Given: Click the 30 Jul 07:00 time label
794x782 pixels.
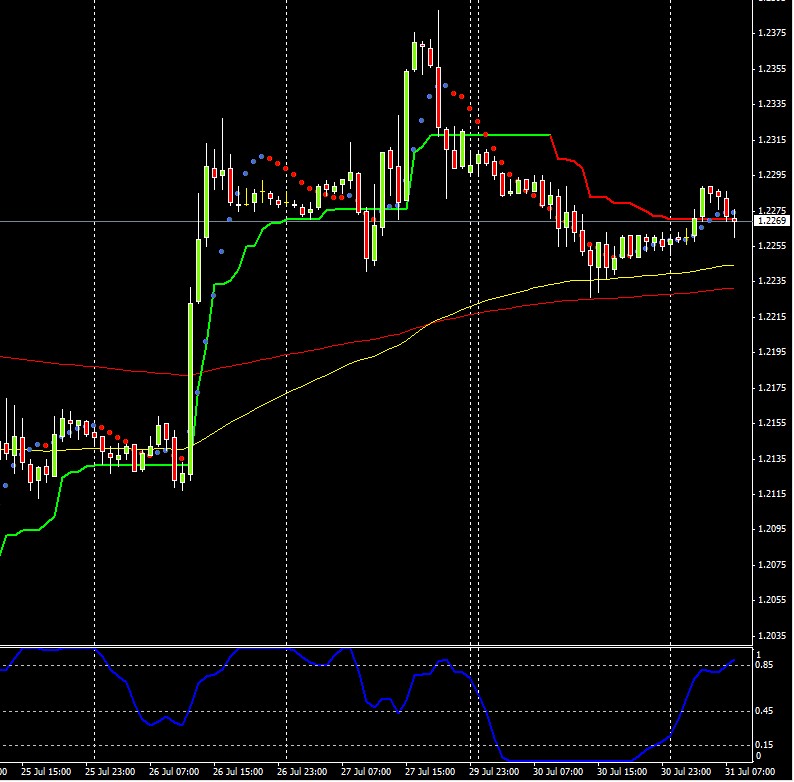Looking at the screenshot, I should click(558, 772).
